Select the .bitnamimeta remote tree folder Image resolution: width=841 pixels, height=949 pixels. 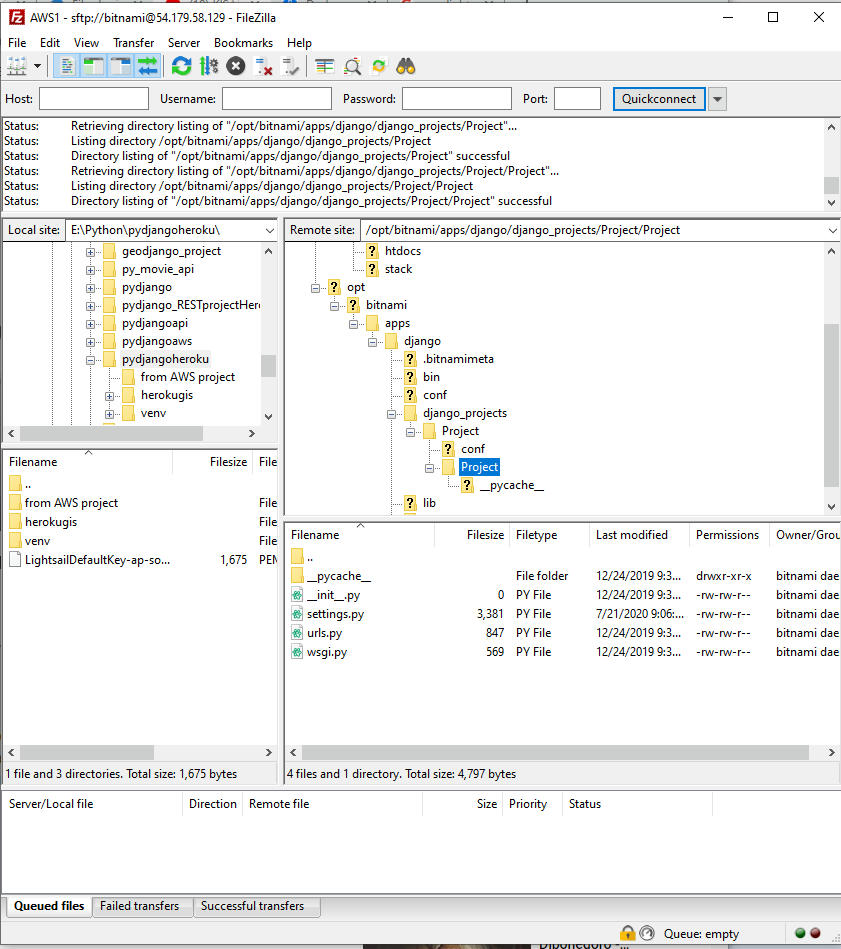(459, 359)
